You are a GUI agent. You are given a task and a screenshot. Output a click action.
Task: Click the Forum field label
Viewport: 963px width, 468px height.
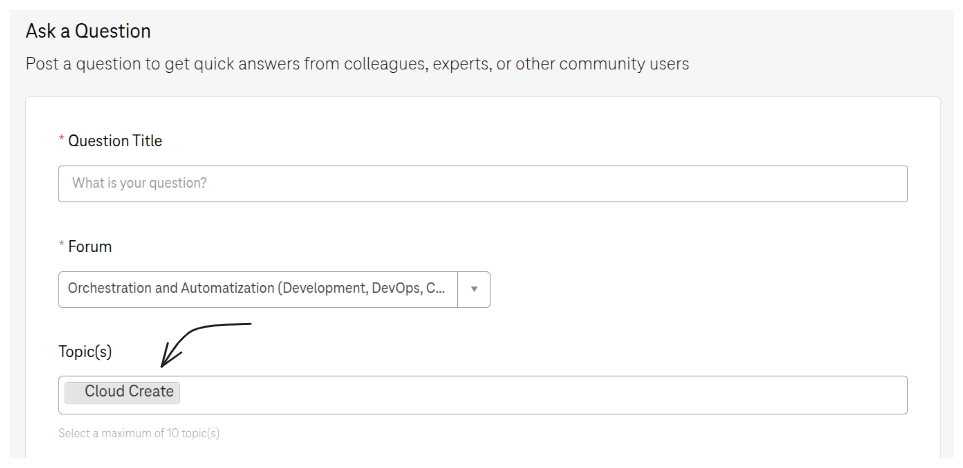(90, 246)
